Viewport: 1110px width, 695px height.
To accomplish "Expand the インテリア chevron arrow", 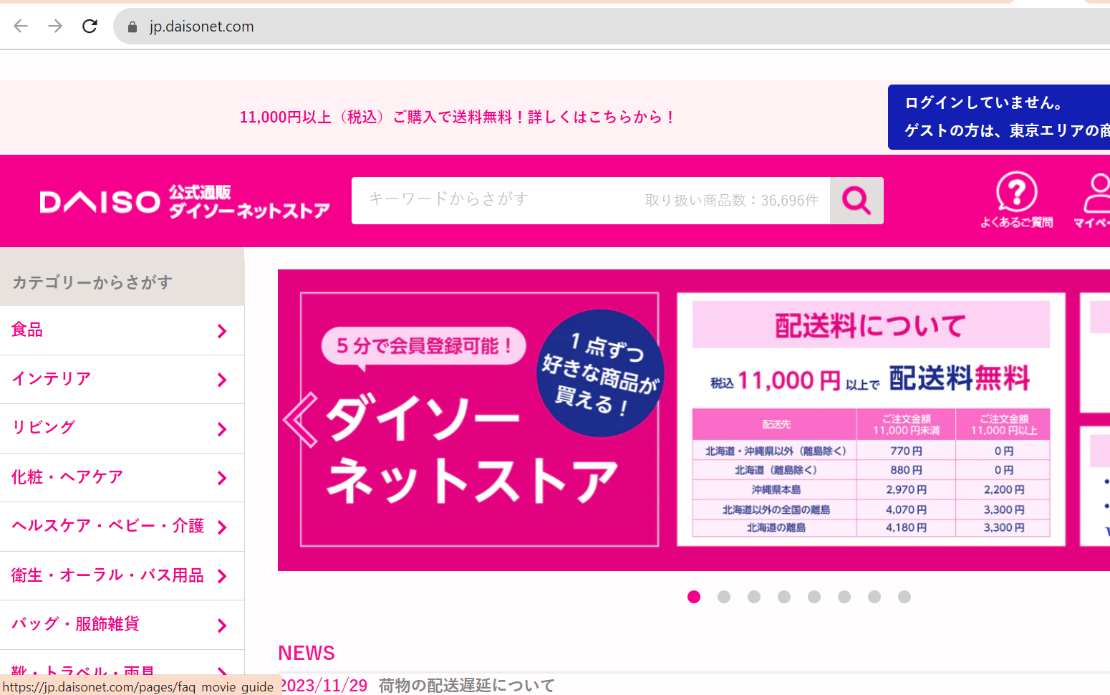I will [222, 380].
